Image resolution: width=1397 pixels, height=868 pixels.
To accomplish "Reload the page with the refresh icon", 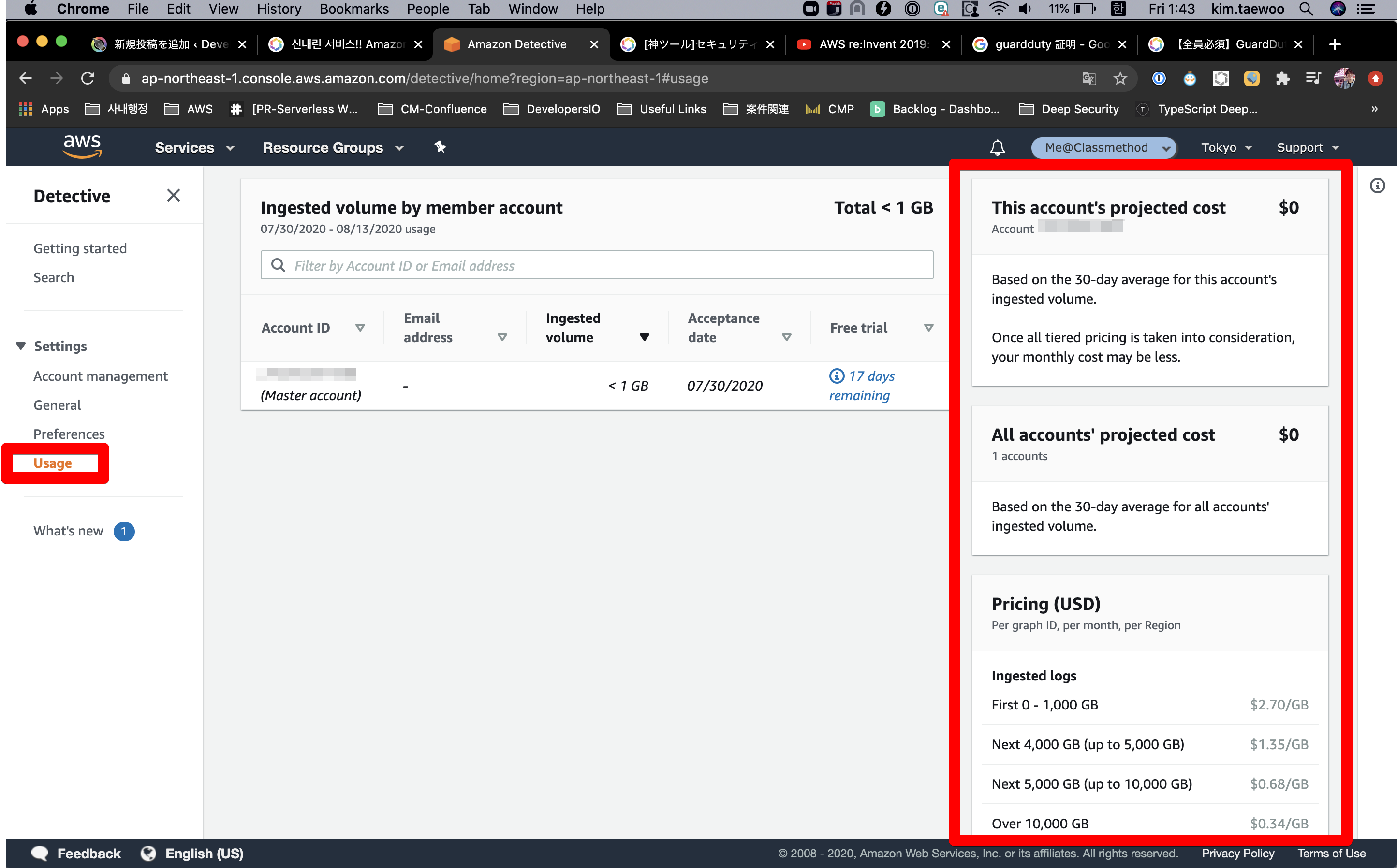I will [x=88, y=79].
